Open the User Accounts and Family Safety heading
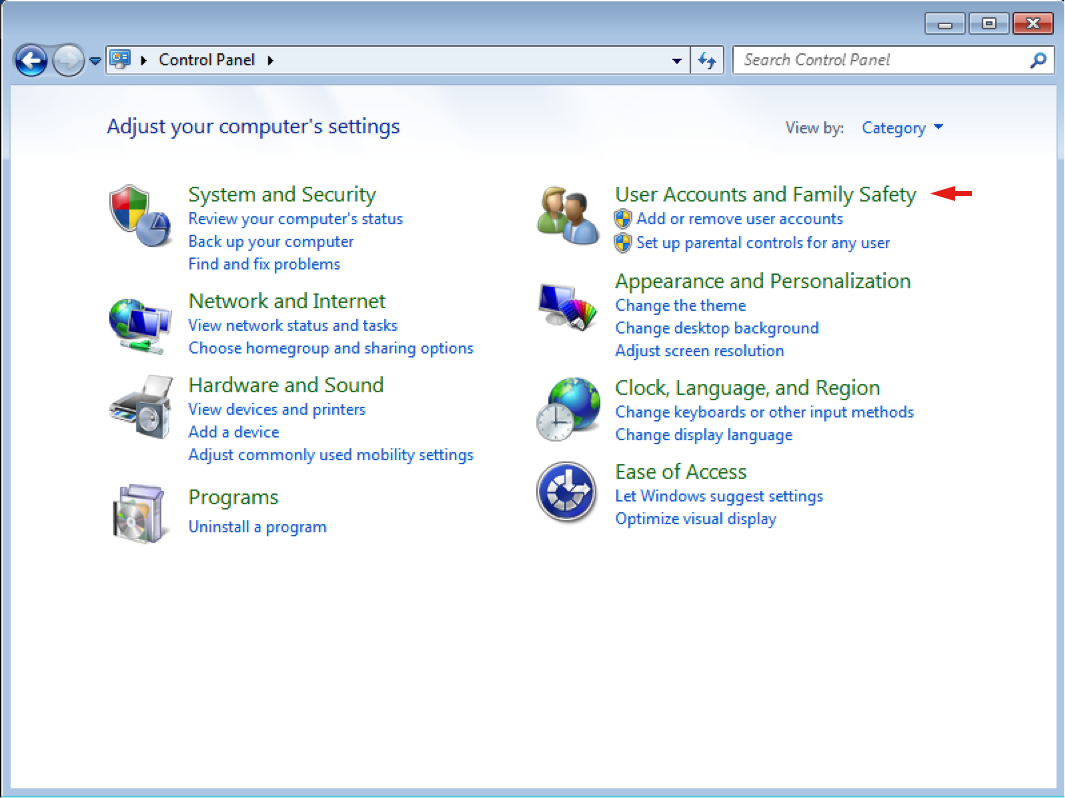The image size is (1065, 798). coord(765,195)
